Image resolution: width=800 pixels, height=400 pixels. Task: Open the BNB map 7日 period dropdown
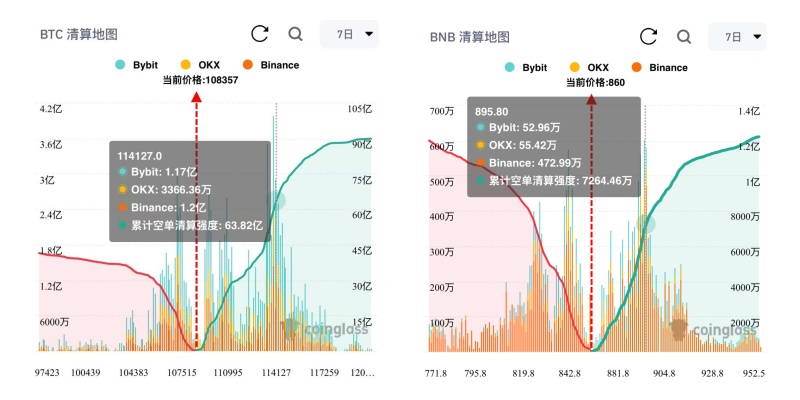coord(738,37)
